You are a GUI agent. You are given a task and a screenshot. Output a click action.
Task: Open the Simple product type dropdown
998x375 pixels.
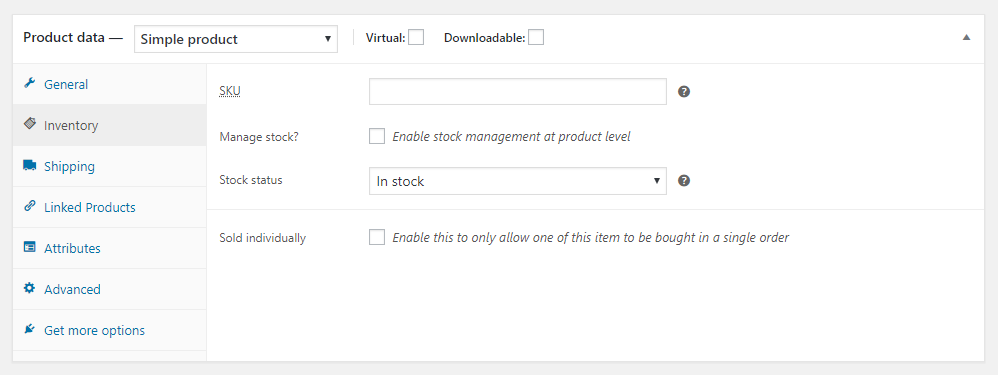pyautogui.click(x=235, y=39)
